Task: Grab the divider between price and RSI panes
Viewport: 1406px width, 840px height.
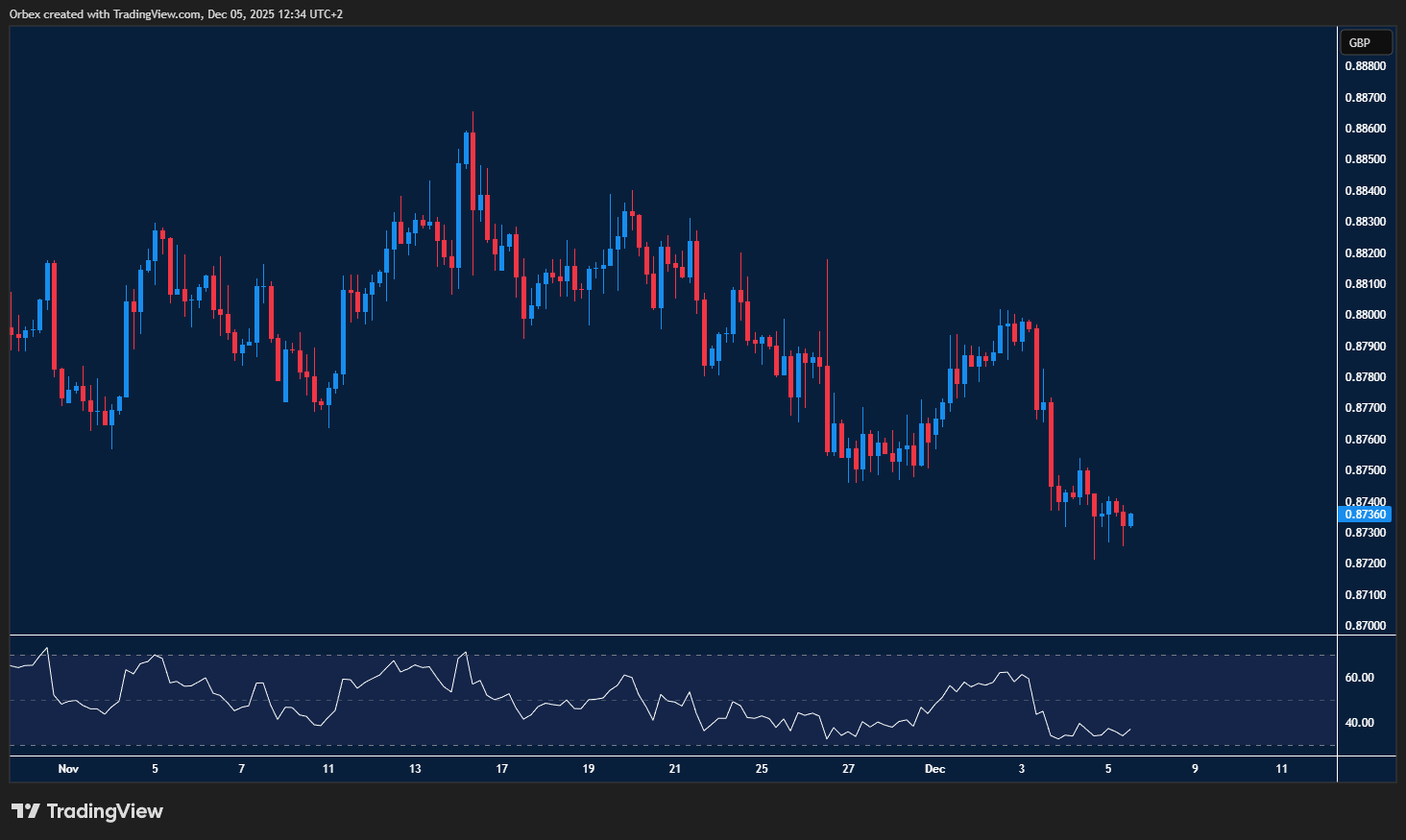Action: tap(672, 636)
